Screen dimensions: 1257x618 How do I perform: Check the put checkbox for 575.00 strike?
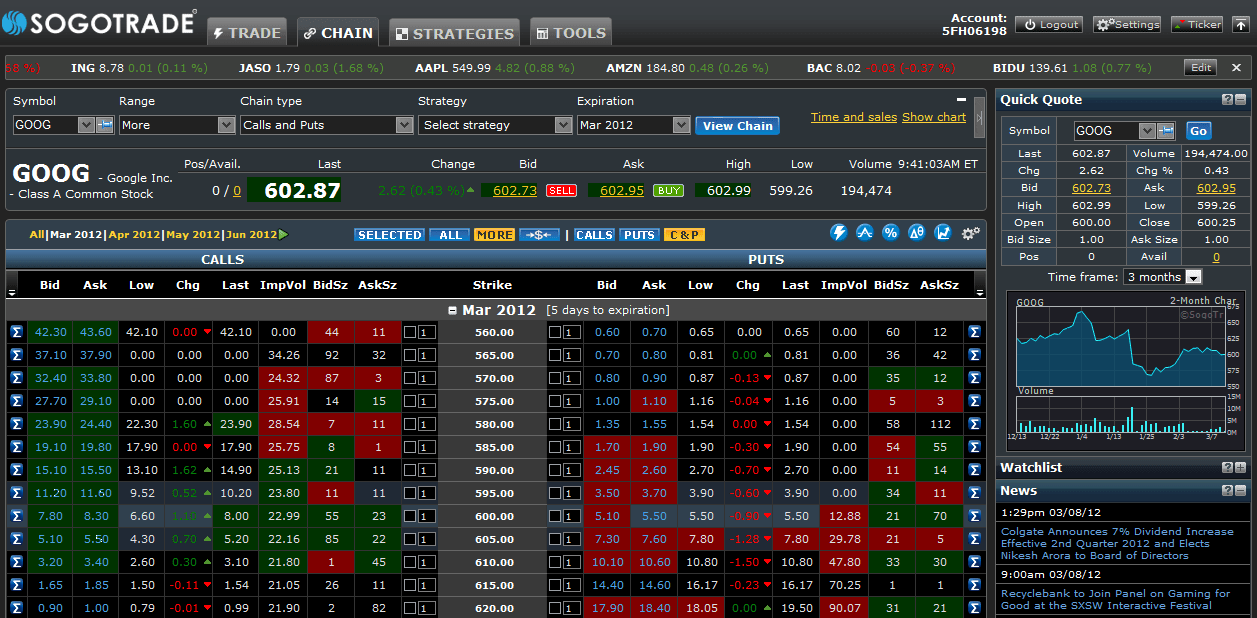(x=554, y=401)
